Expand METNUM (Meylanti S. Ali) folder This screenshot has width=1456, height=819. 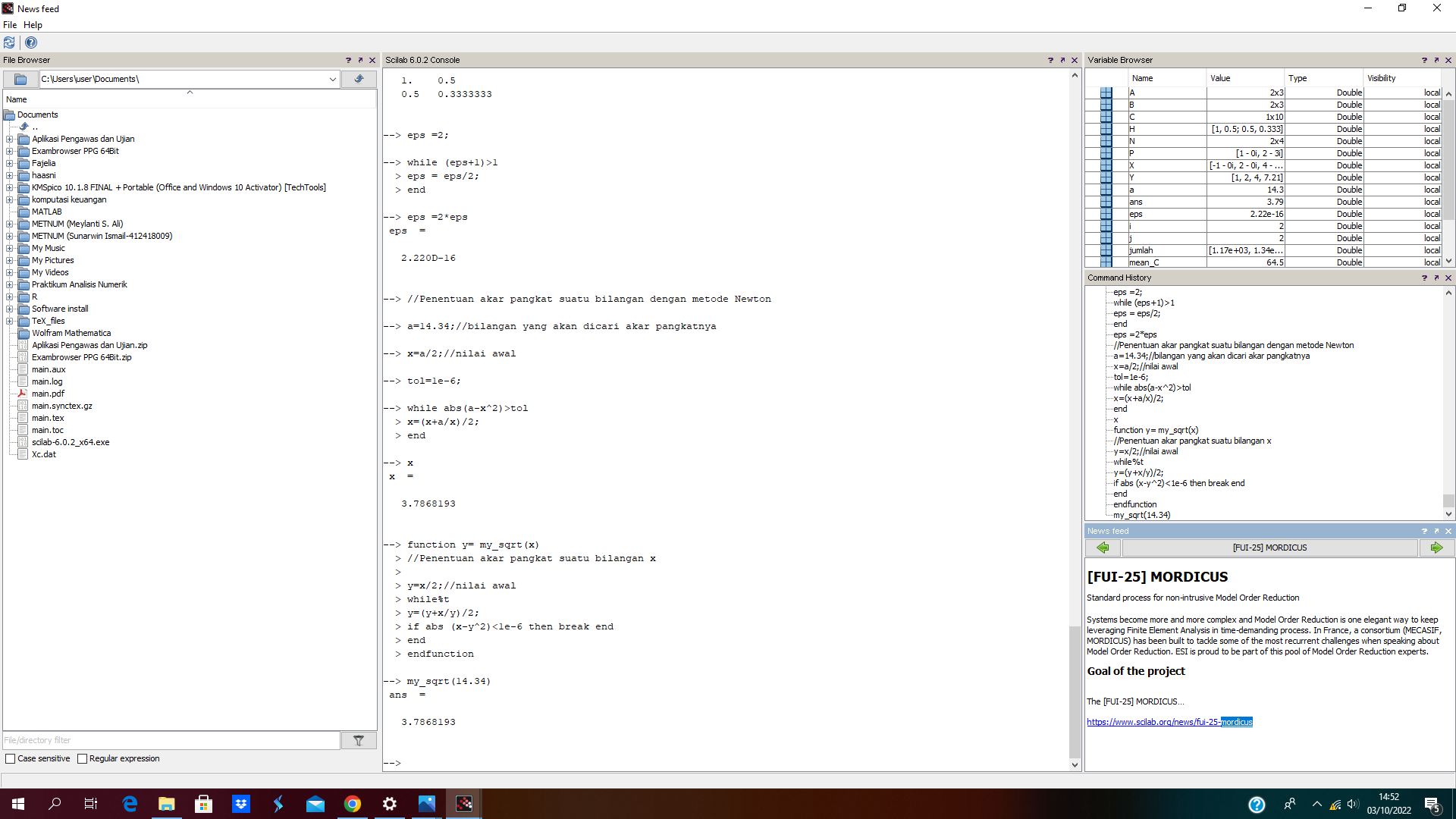pos(9,224)
